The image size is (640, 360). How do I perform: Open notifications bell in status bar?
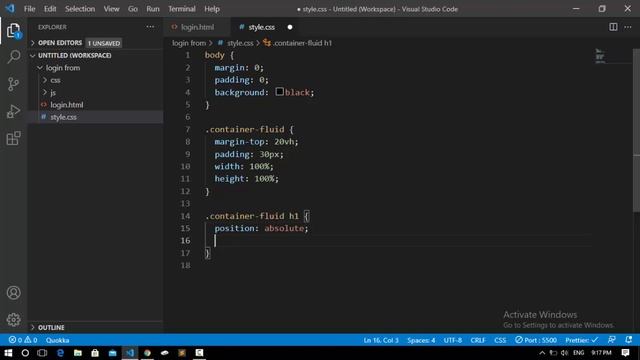coord(629,340)
